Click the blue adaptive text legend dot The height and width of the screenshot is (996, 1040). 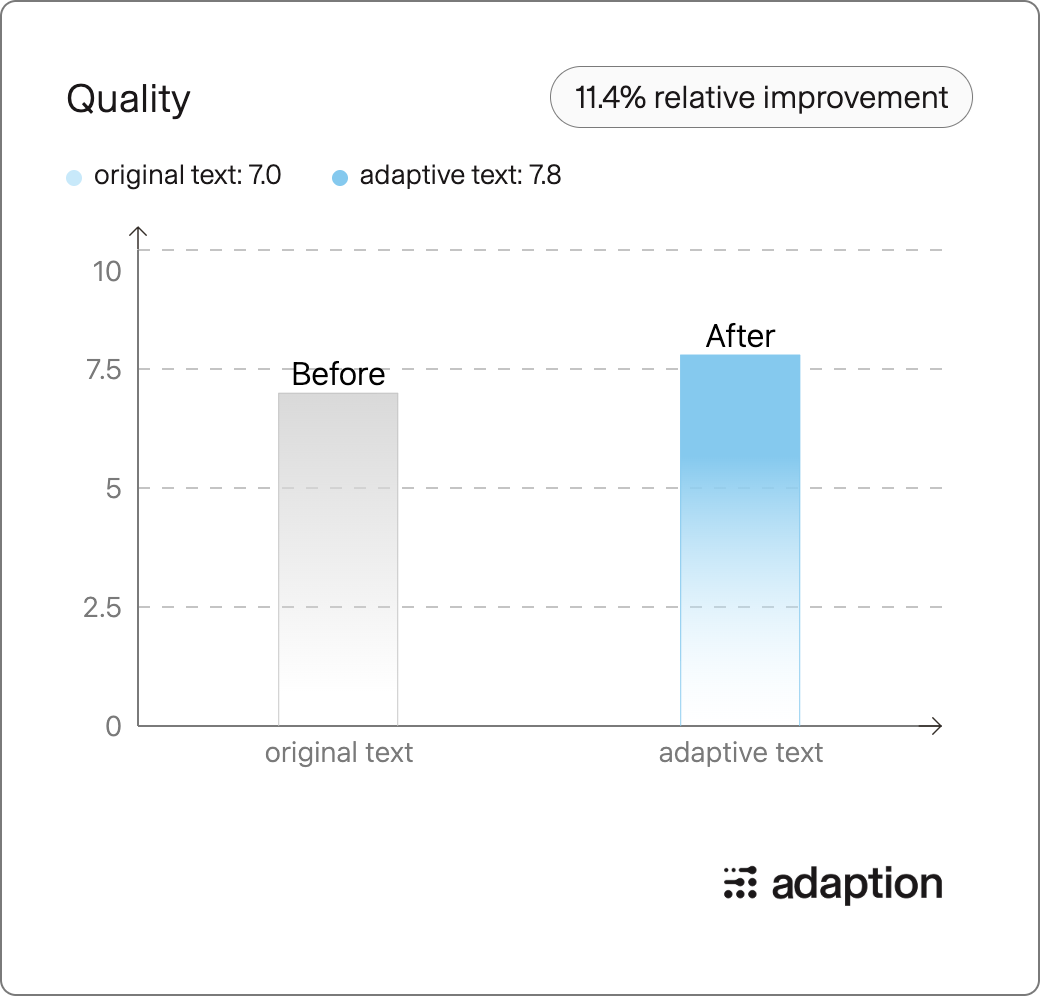click(x=340, y=177)
